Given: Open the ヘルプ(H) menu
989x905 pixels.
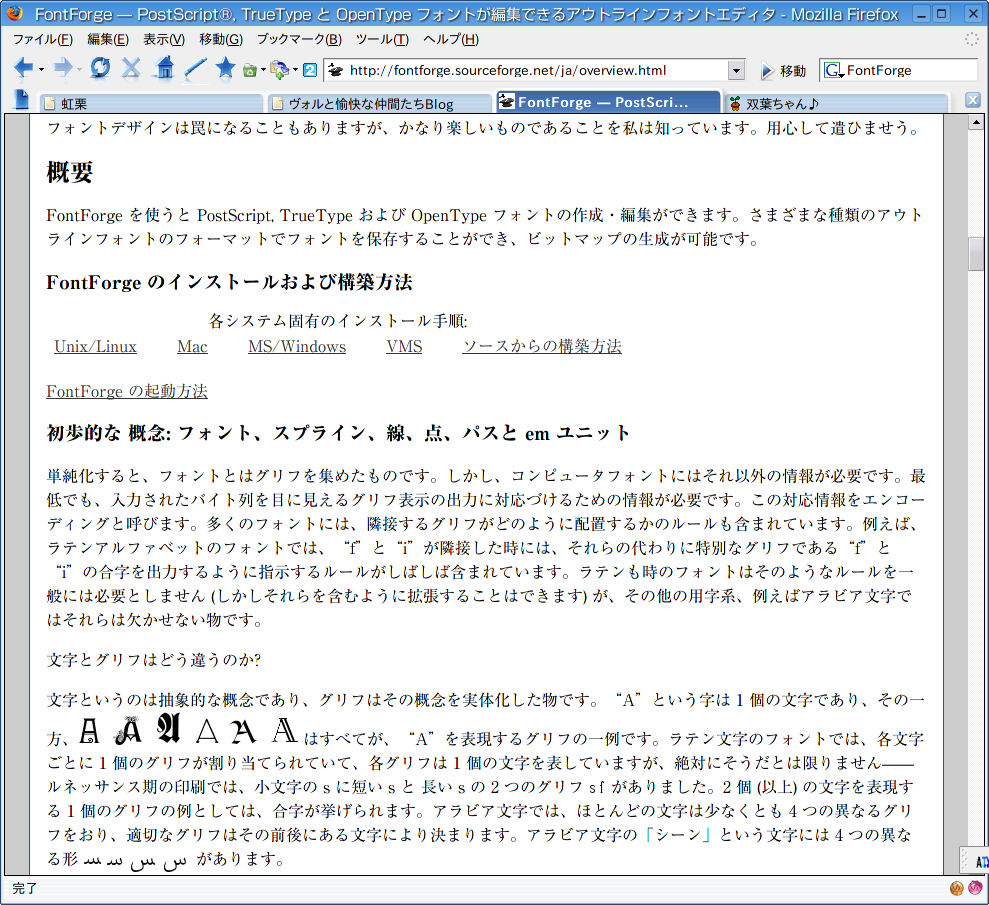Looking at the screenshot, I should [451, 40].
